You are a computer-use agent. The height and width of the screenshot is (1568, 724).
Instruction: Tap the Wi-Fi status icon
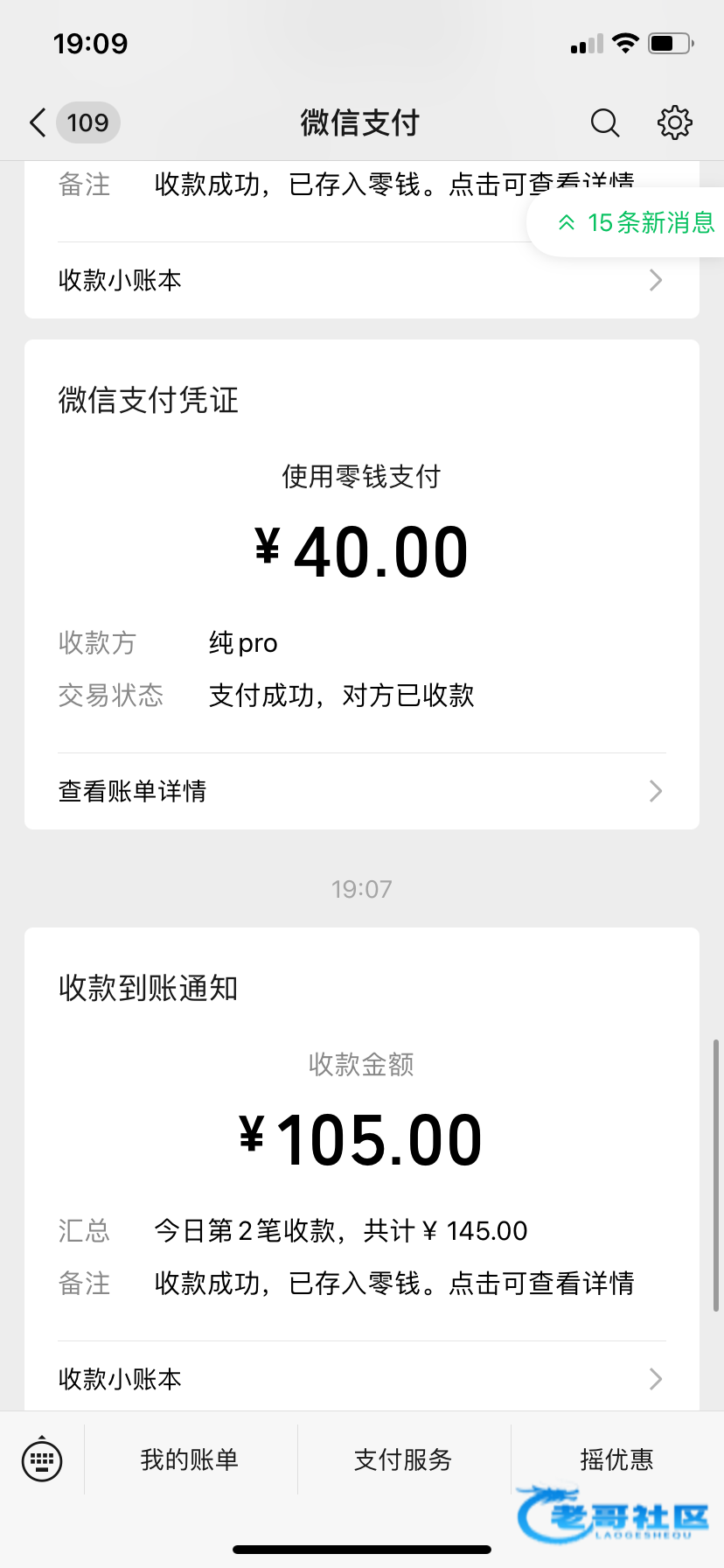(625, 43)
